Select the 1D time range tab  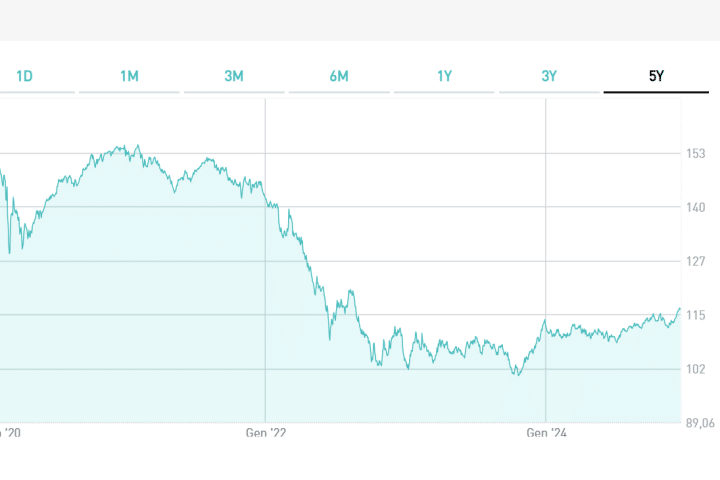(26, 76)
